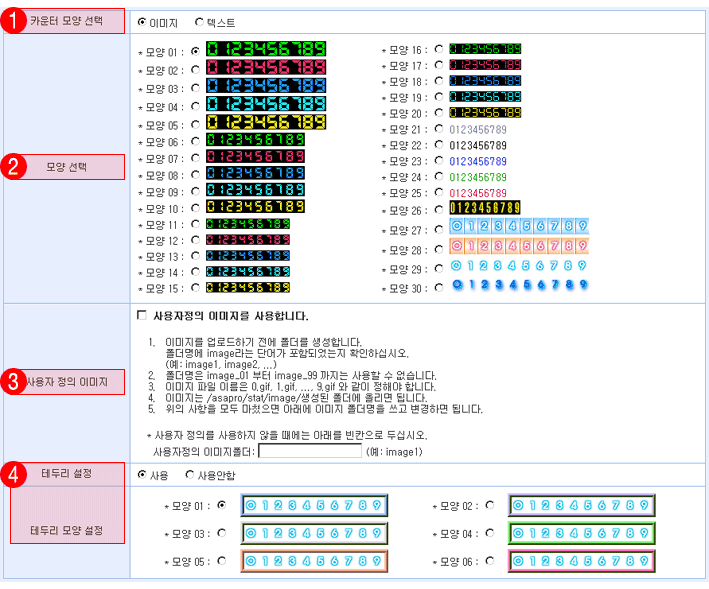Click the green border preview 모양 04

click(x=581, y=534)
